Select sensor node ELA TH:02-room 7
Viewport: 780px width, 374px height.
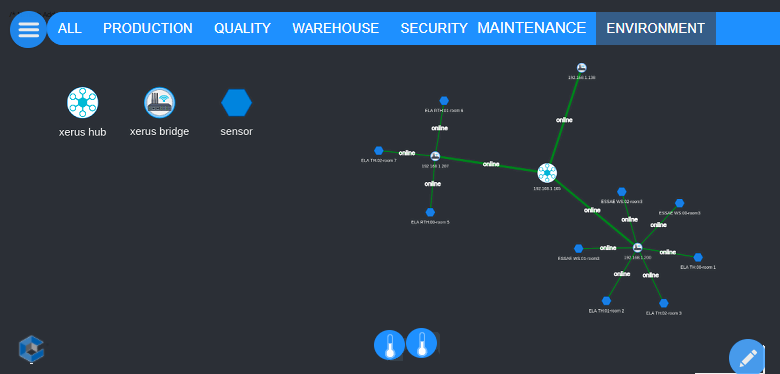(x=379, y=151)
